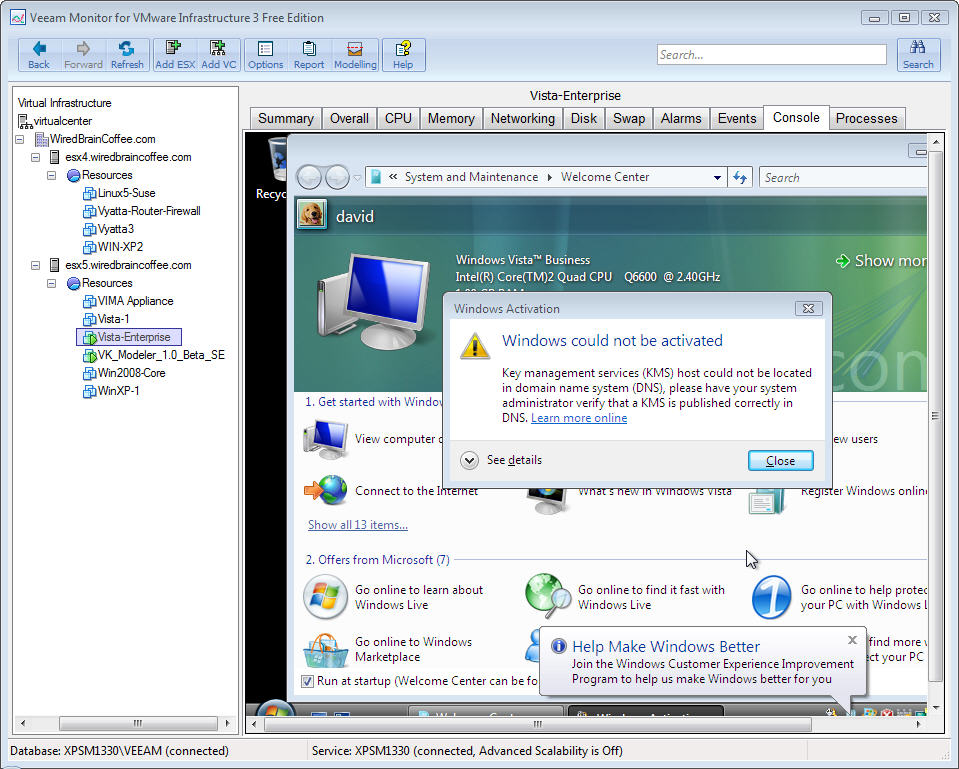This screenshot has width=959, height=769.
Task: Click the binoculars Search button
Action: pos(918,54)
